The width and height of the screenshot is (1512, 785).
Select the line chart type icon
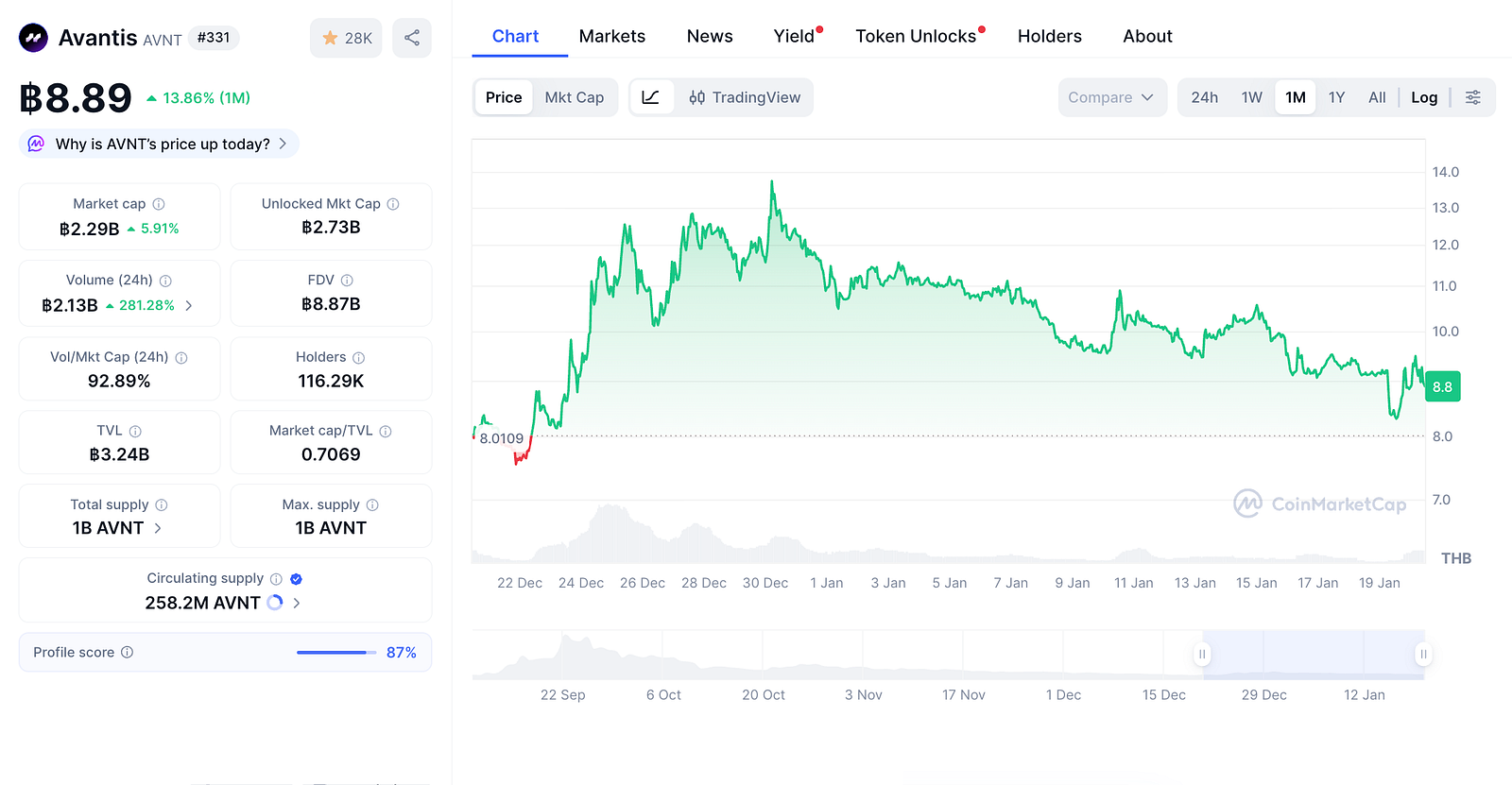651,97
